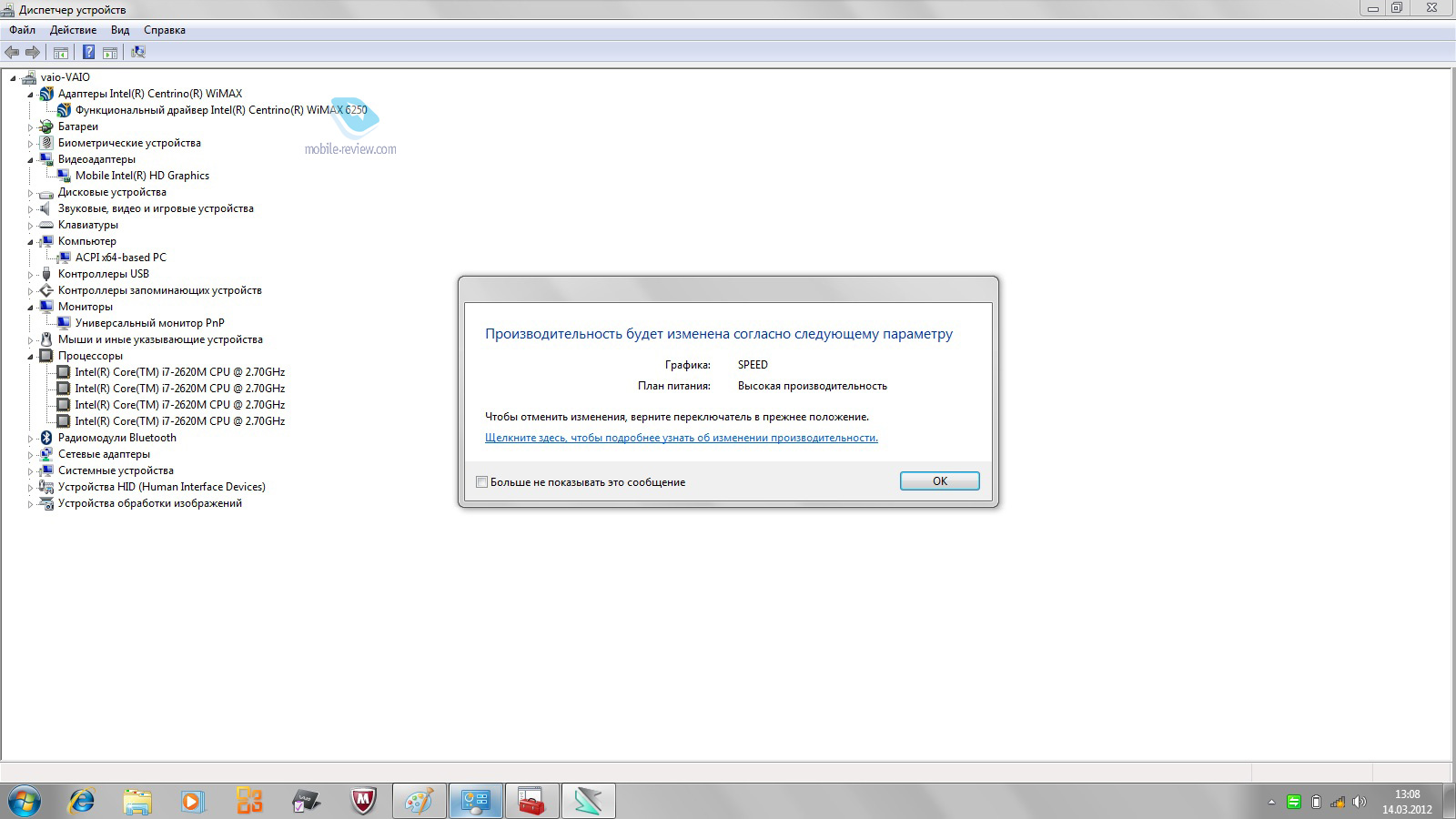Open the Internet Explorer taskbar icon
1456x819 pixels.
[82, 801]
